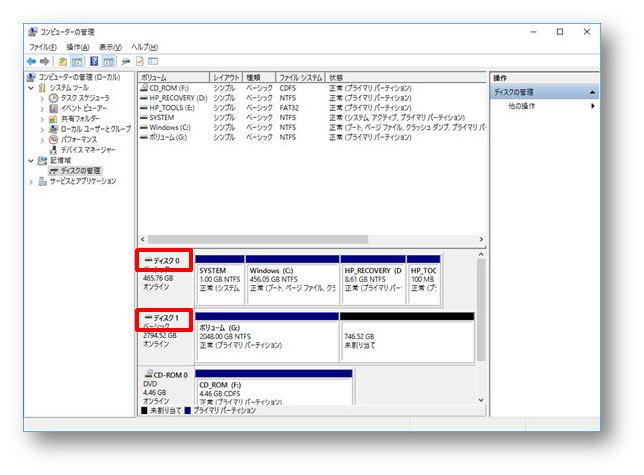Click HP_TOOLS 100 MB partition block
Viewport: 644px width, 475px height.
(x=423, y=280)
